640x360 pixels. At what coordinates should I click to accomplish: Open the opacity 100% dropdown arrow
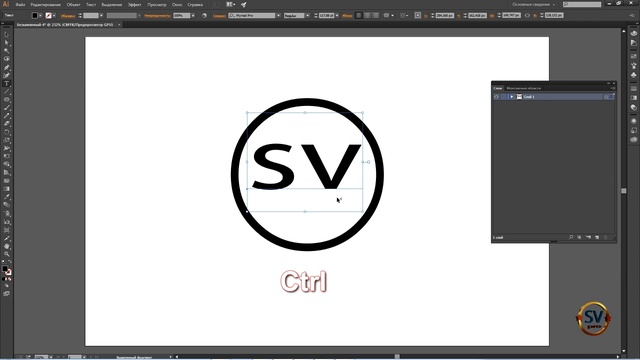click(x=193, y=16)
